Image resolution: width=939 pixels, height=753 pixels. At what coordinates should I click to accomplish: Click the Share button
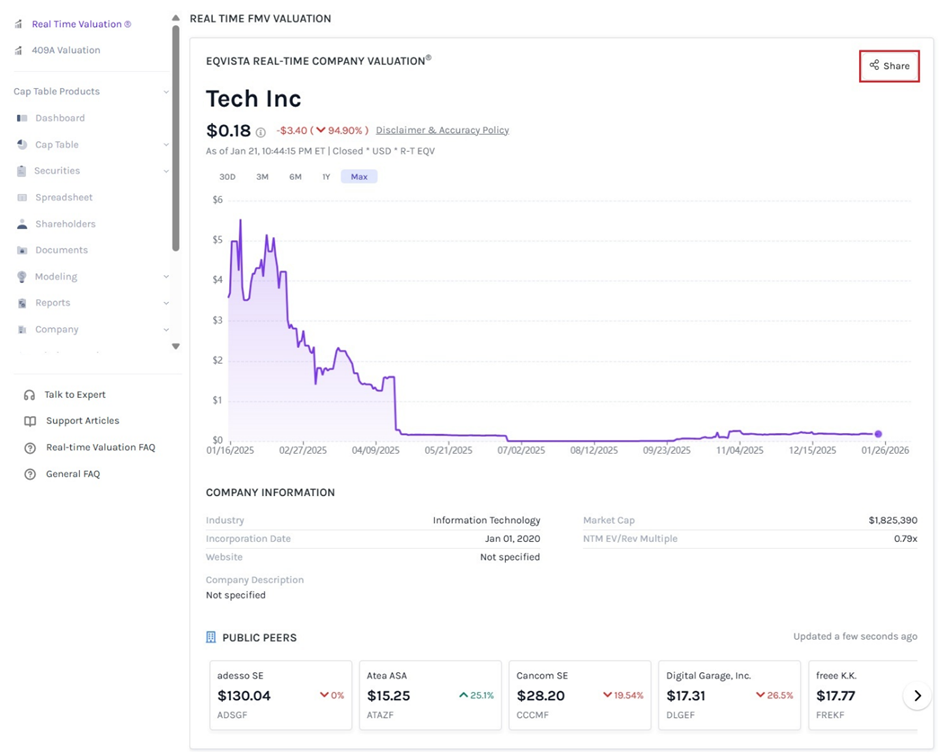tap(889, 66)
